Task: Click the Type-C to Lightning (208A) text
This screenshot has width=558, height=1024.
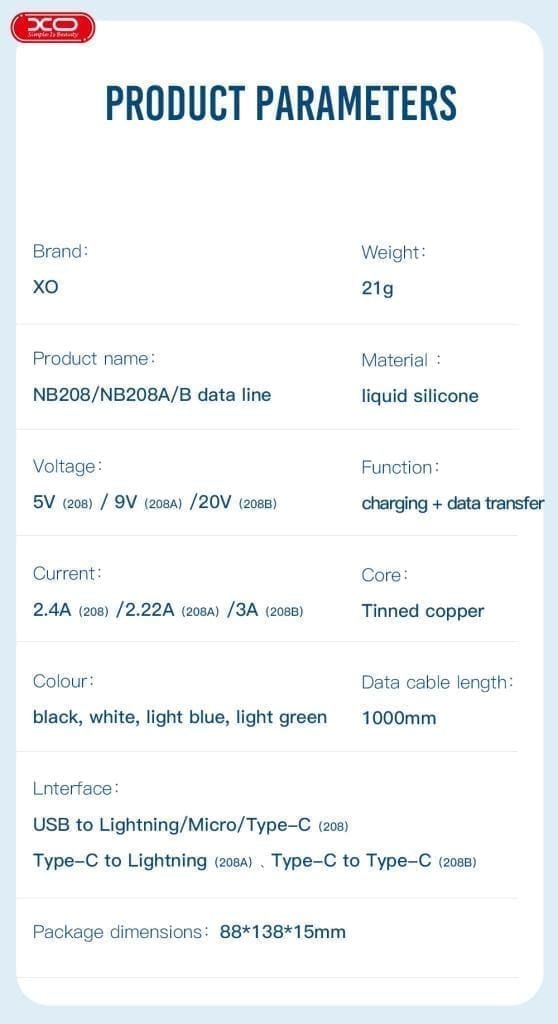Action: 142,861
